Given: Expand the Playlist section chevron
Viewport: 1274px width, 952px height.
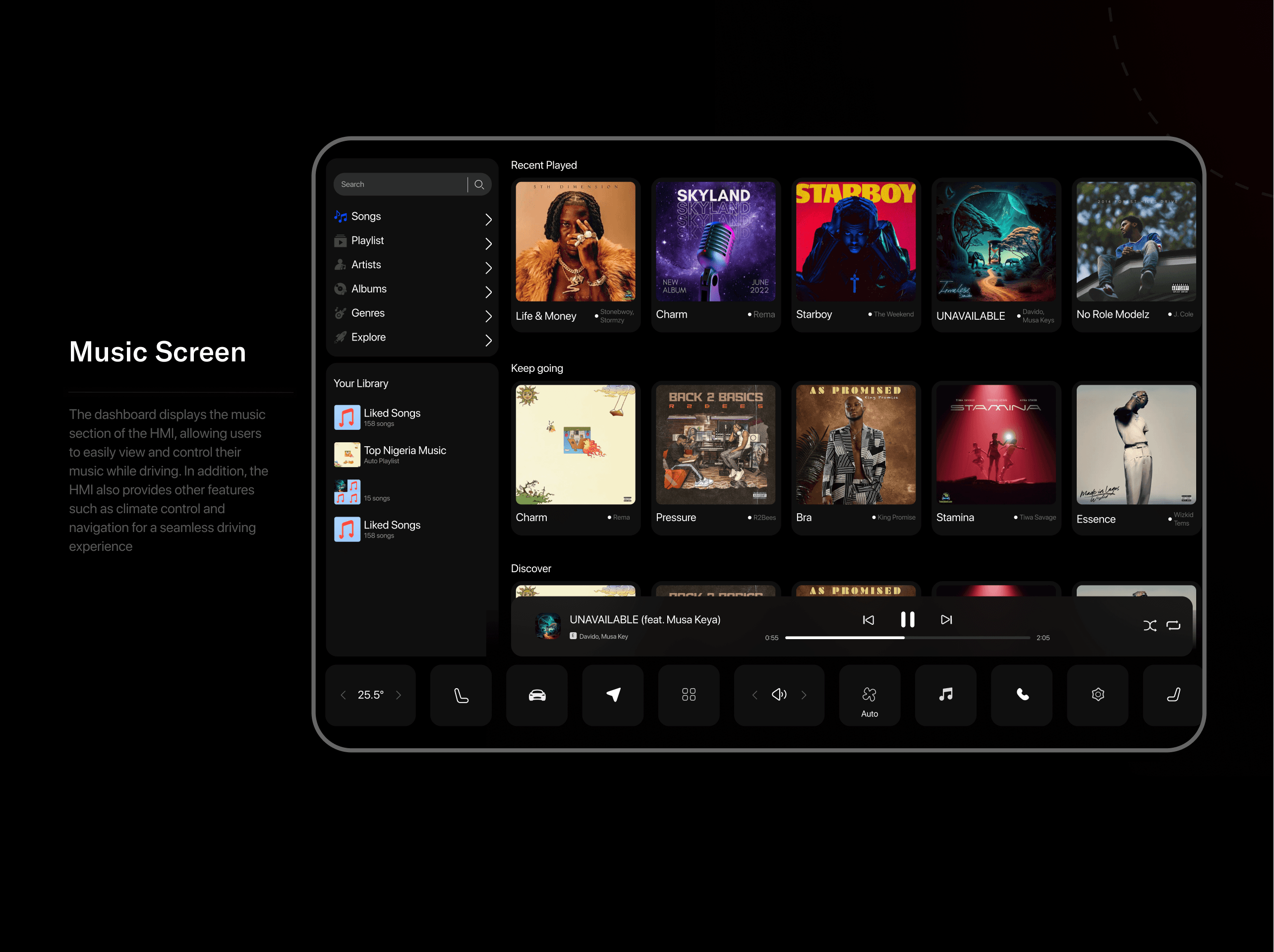Looking at the screenshot, I should pos(488,243).
